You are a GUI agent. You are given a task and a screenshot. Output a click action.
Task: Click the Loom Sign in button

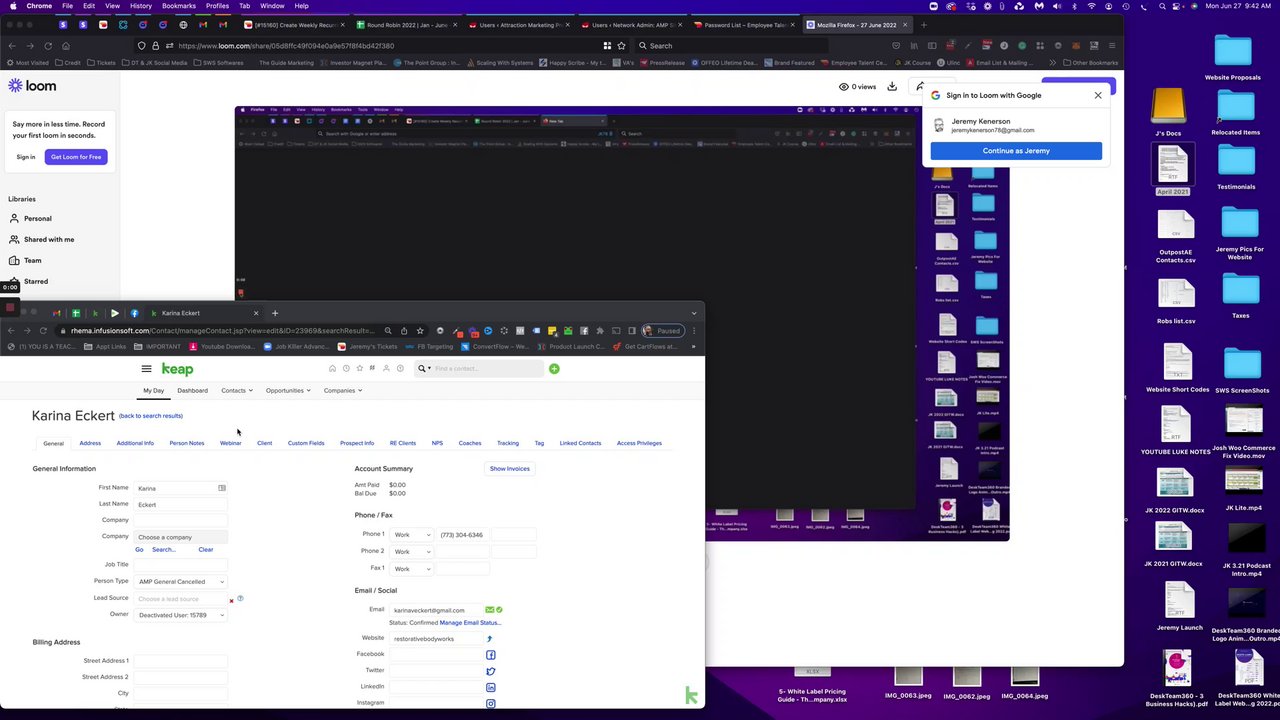click(26, 157)
